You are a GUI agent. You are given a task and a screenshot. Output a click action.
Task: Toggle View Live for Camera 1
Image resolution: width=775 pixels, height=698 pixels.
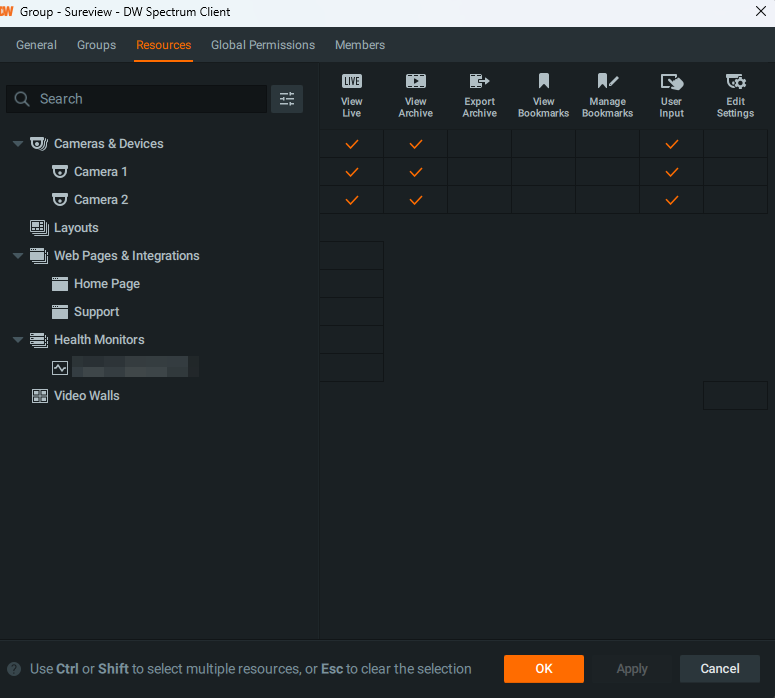[x=351, y=172]
